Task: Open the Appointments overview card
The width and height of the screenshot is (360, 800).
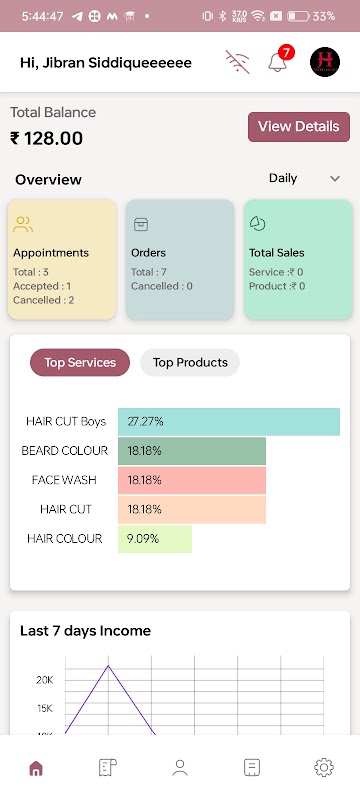Action: tap(62, 260)
